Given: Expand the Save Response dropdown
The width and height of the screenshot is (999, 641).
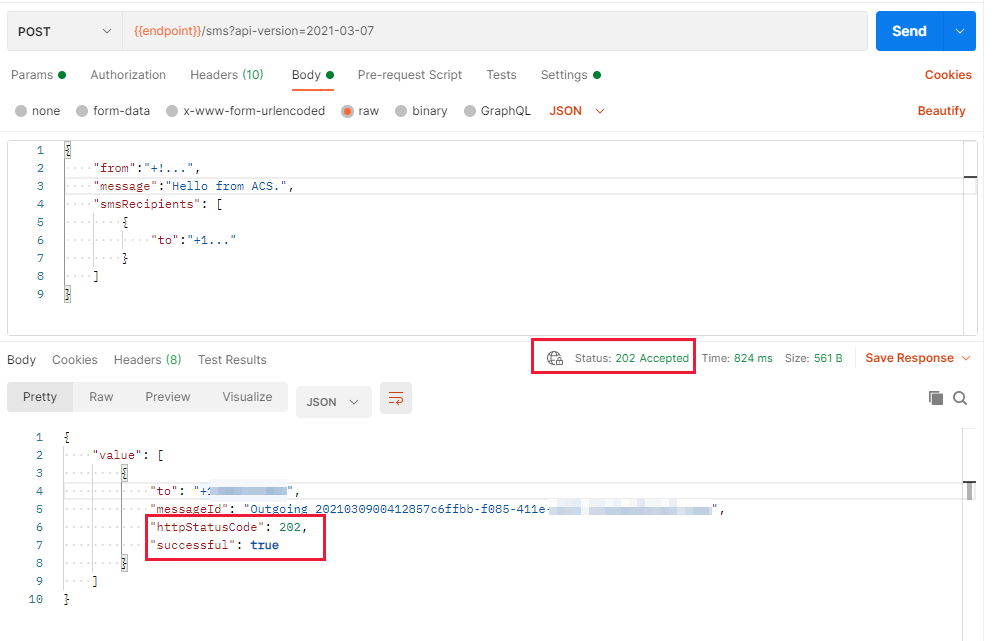Looking at the screenshot, I should pos(966,358).
